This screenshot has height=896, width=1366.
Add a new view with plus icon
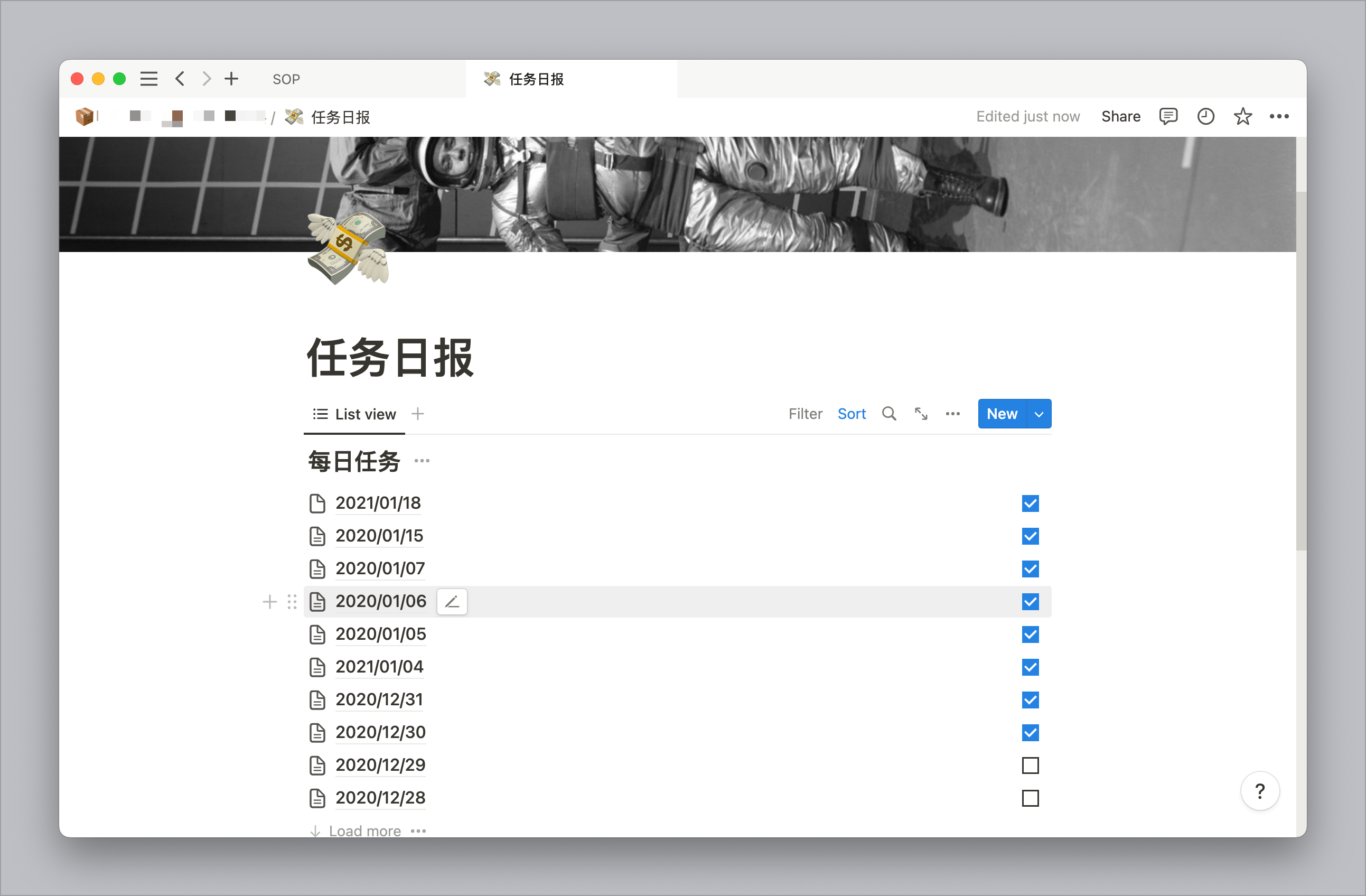[x=418, y=414]
